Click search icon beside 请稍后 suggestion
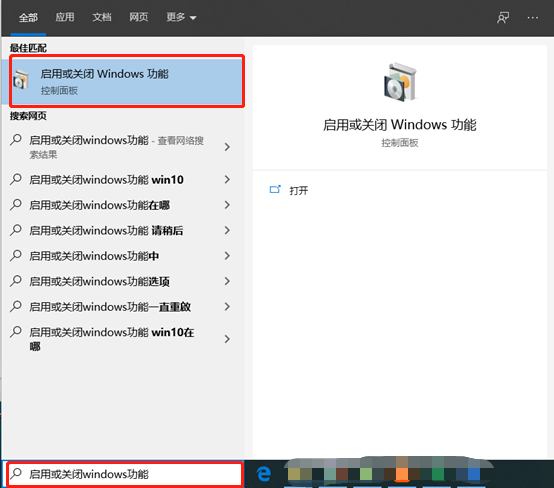The height and width of the screenshot is (488, 554). tap(16, 230)
